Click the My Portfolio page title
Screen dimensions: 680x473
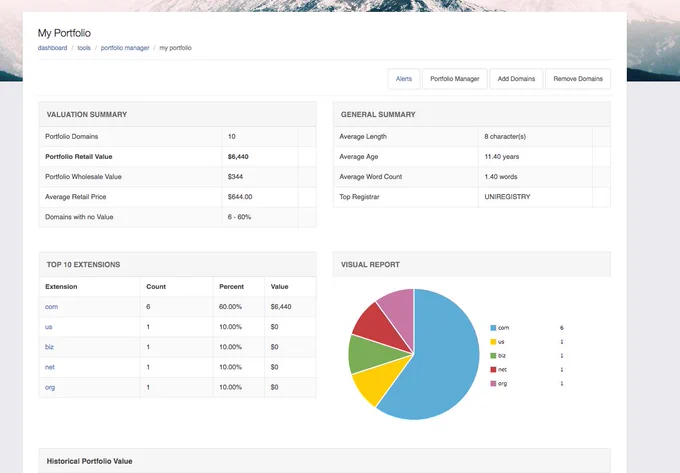coord(64,33)
